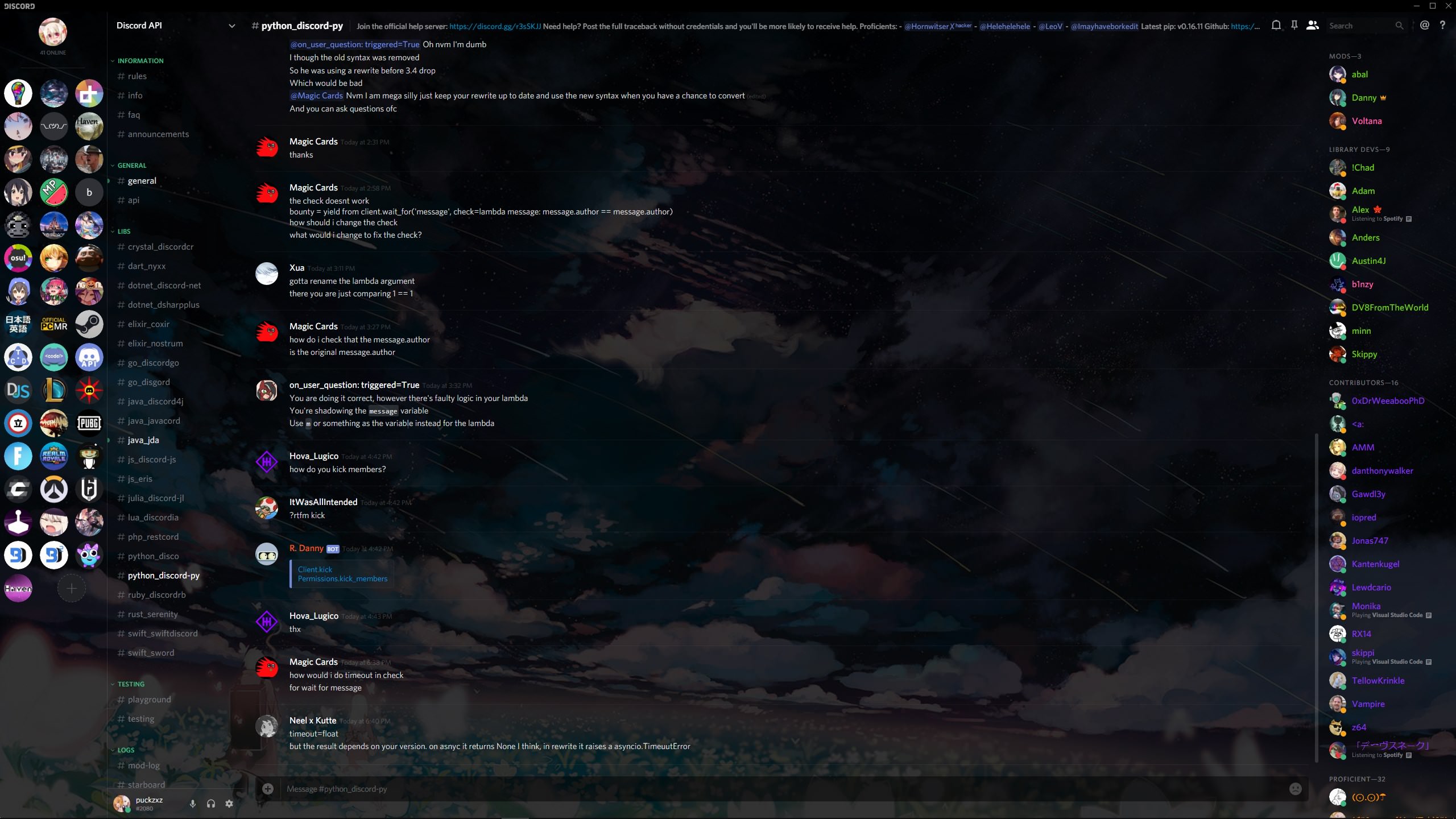Click the upload file plus button
The image size is (1456, 819).
[x=268, y=789]
